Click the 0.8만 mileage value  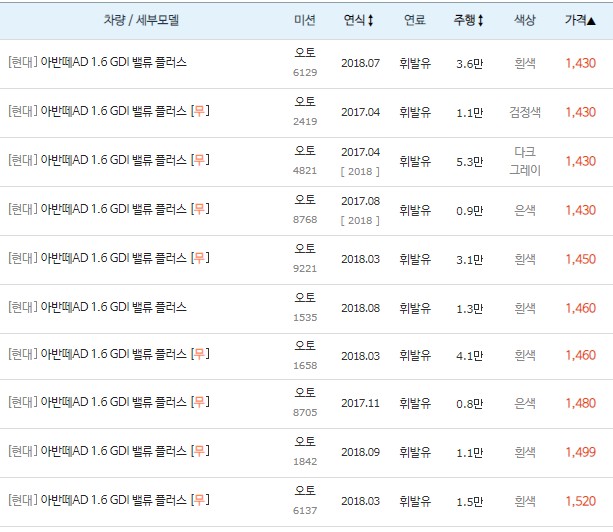470,403
